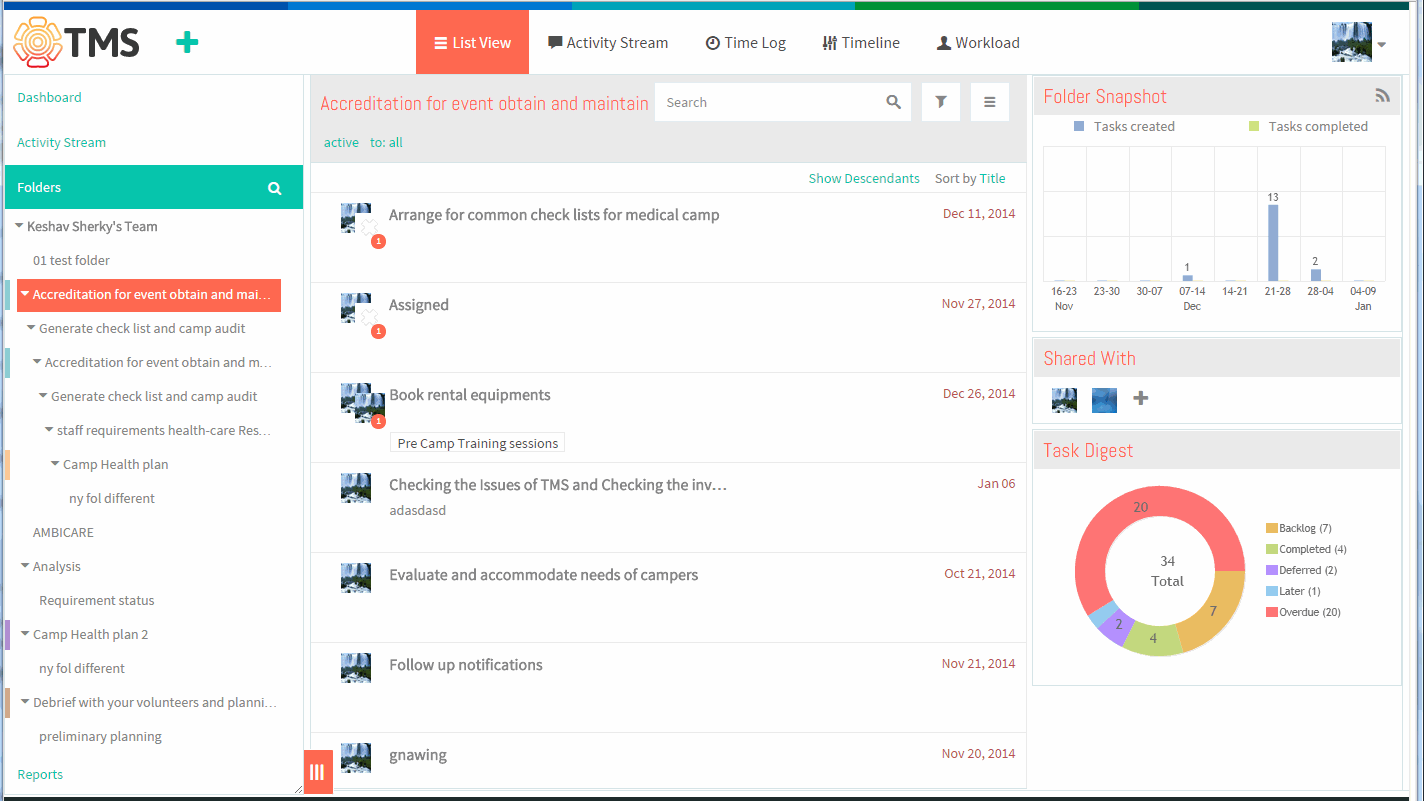Click the orange sidebar collapse handle
This screenshot has height=801, width=1424.
click(x=318, y=772)
